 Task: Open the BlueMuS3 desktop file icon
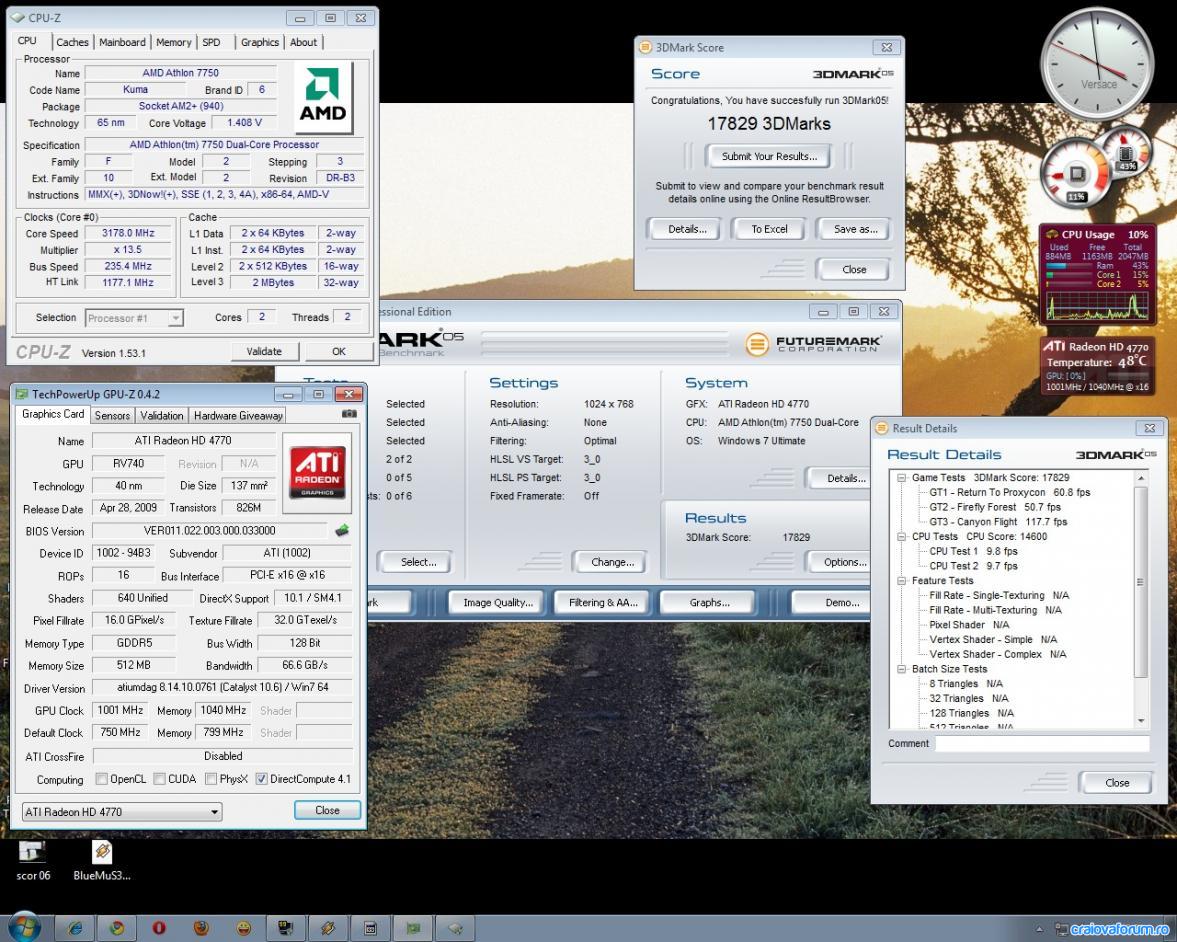(102, 860)
